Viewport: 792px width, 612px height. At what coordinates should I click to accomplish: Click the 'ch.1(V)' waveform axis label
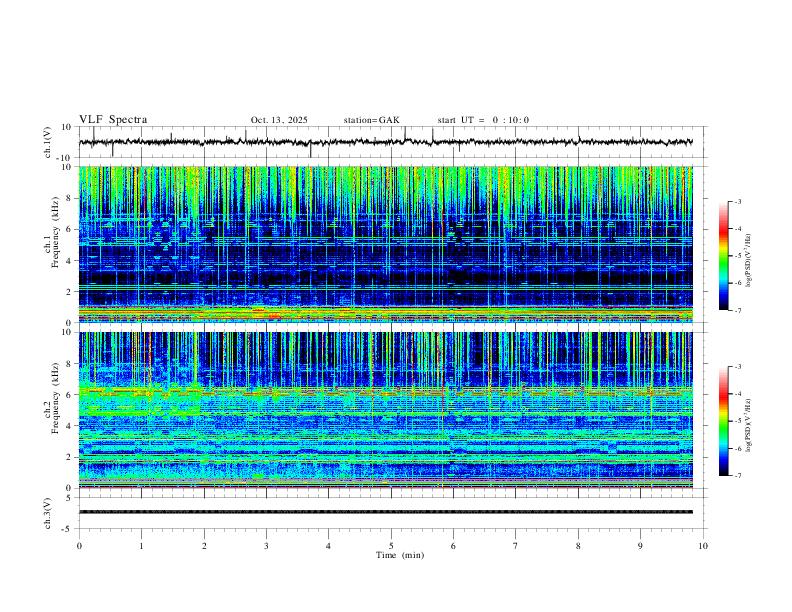click(48, 142)
